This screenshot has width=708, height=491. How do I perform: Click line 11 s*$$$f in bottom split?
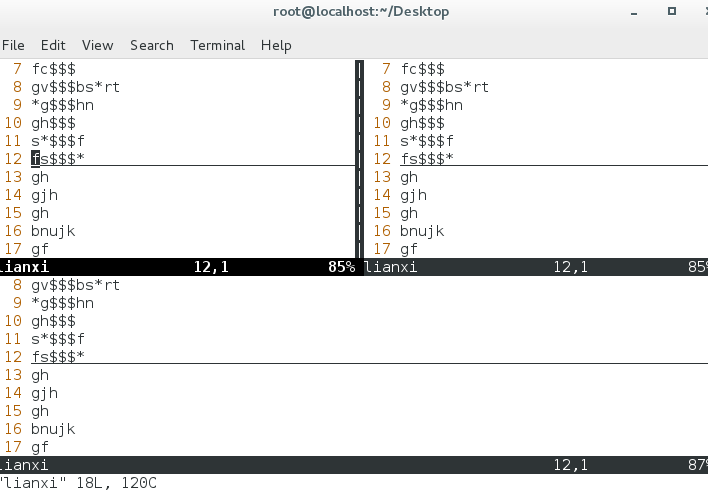point(58,339)
